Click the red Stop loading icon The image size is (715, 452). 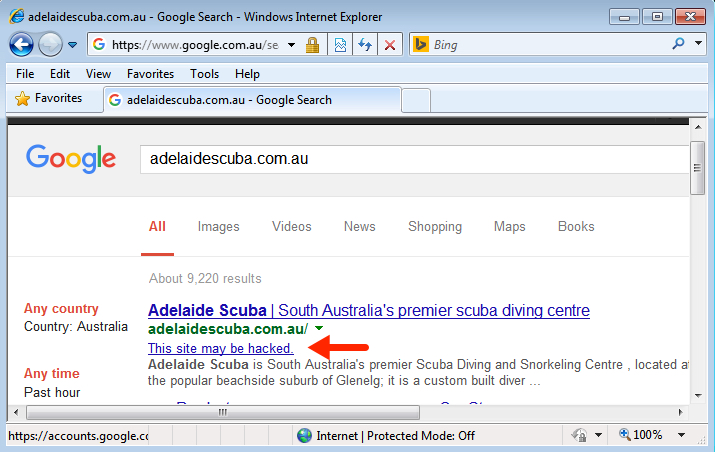390,45
